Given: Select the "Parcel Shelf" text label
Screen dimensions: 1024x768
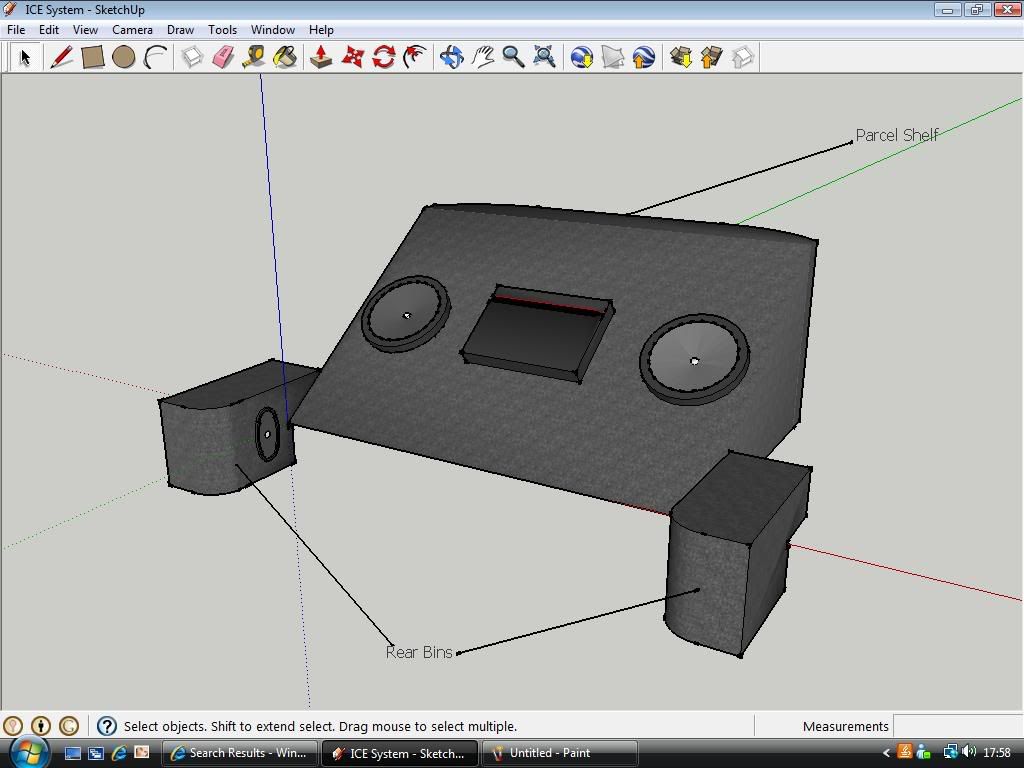Looking at the screenshot, I should 897,135.
